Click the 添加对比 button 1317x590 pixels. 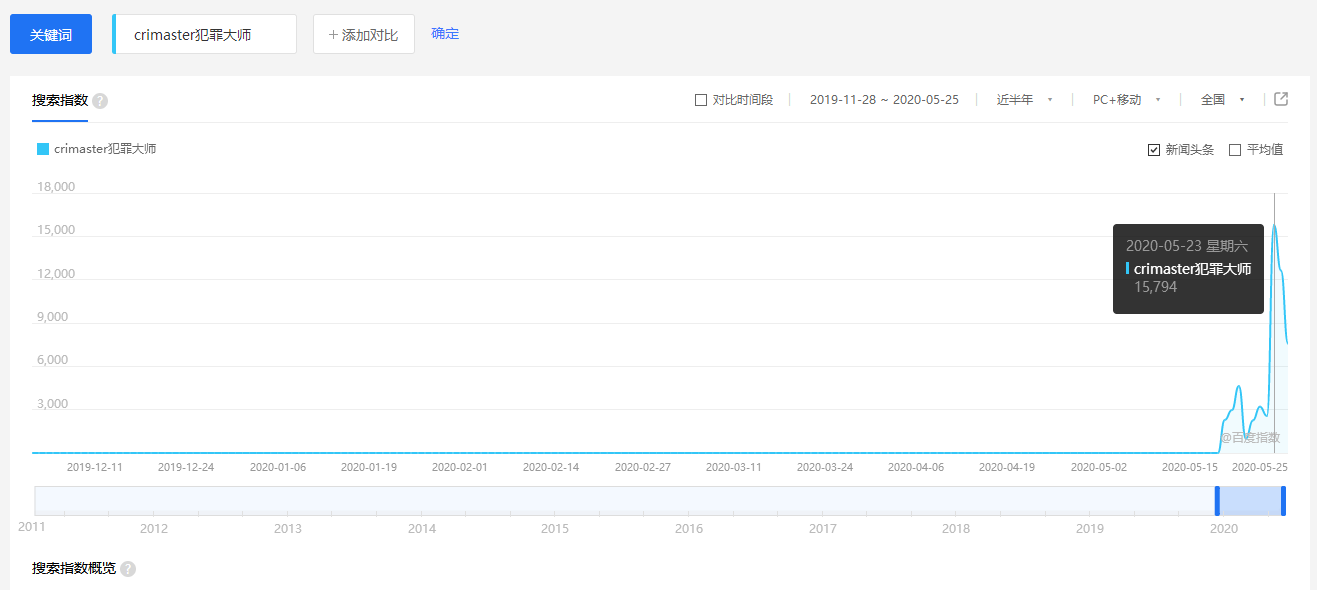pos(364,34)
